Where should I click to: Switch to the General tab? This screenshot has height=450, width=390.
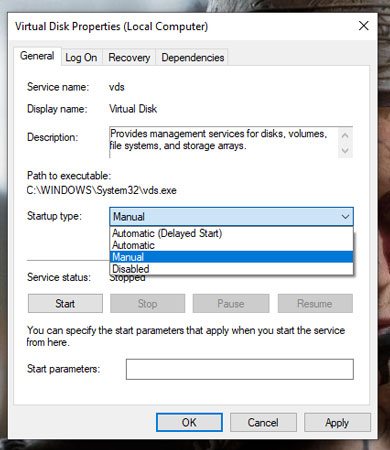37,56
